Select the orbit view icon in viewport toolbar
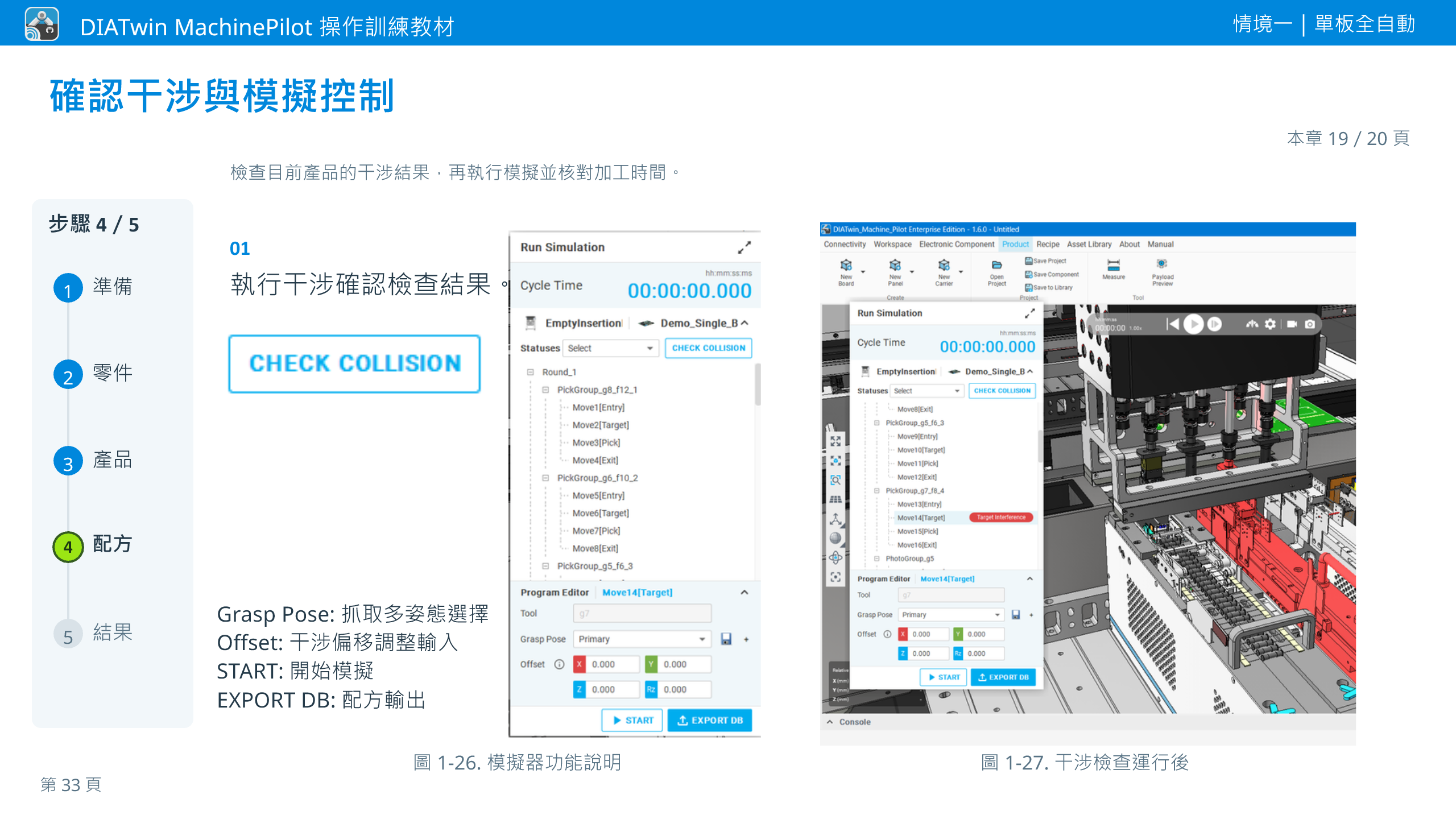The height and width of the screenshot is (819, 1456). click(x=835, y=557)
